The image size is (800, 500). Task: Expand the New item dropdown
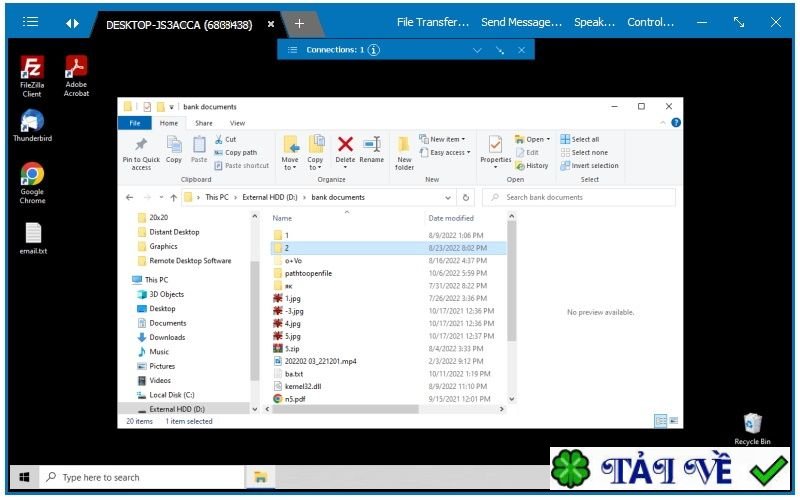click(442, 139)
